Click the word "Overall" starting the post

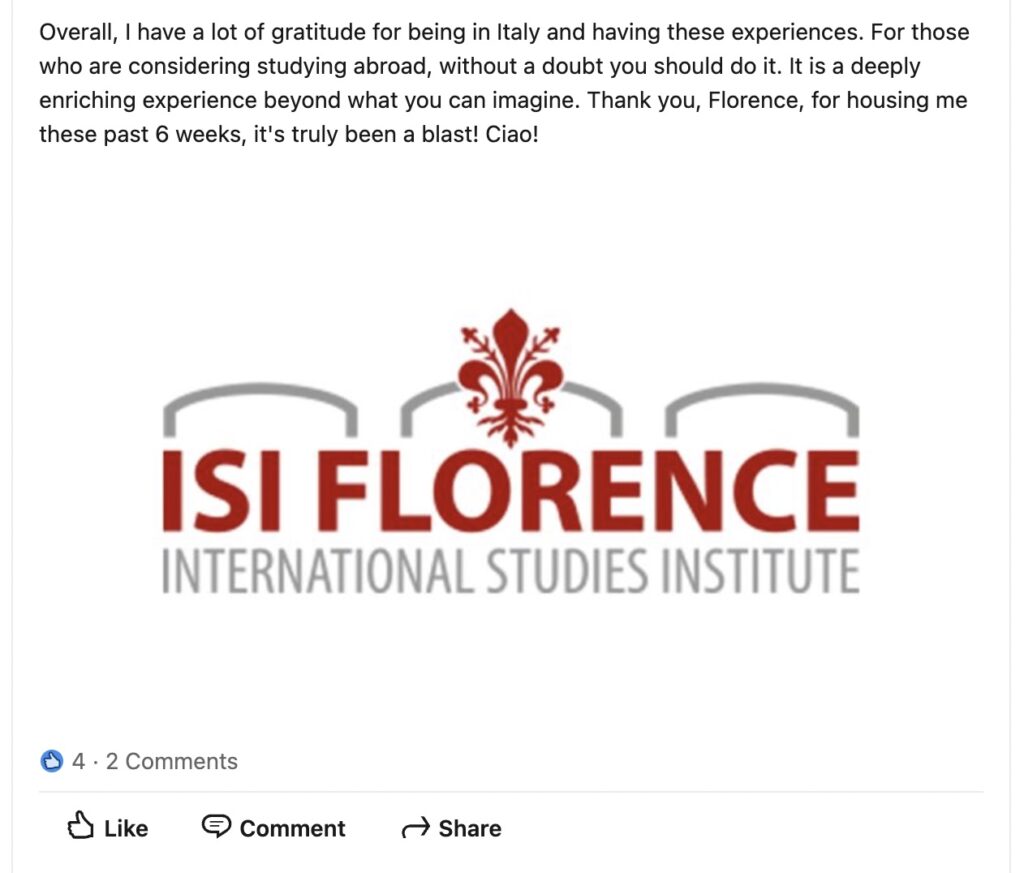click(76, 31)
